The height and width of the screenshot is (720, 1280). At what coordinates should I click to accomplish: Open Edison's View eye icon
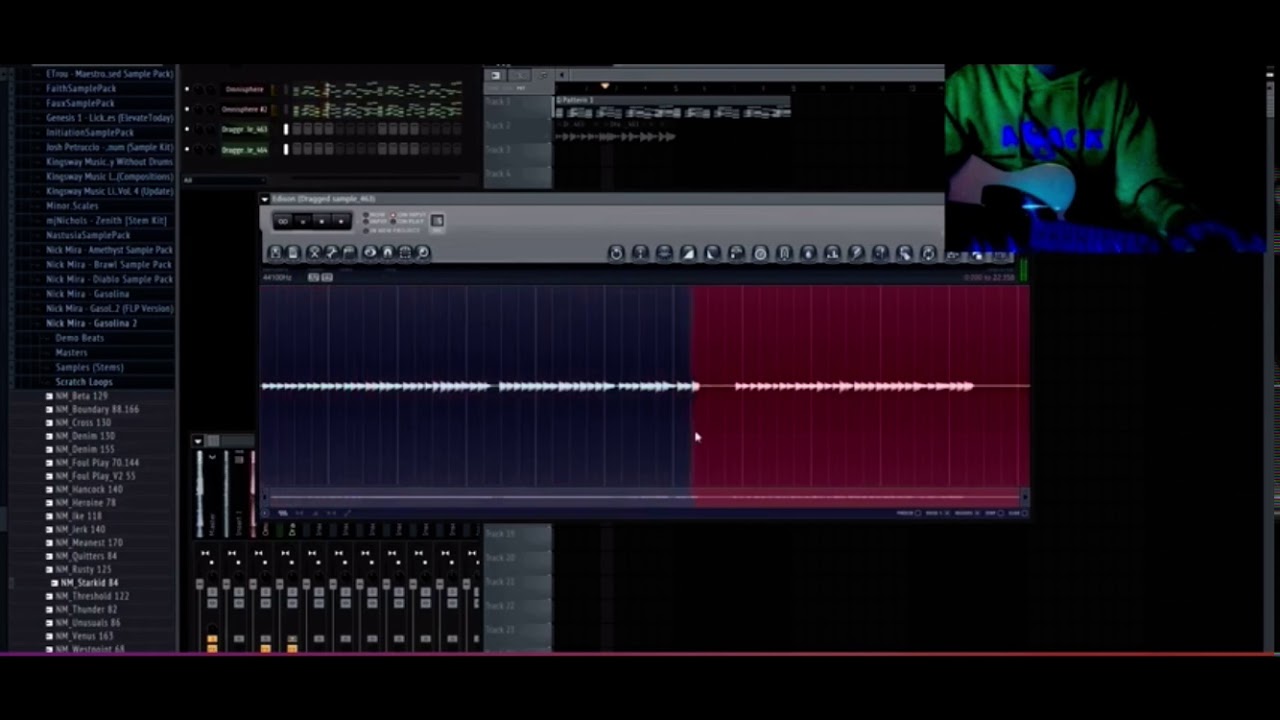370,253
